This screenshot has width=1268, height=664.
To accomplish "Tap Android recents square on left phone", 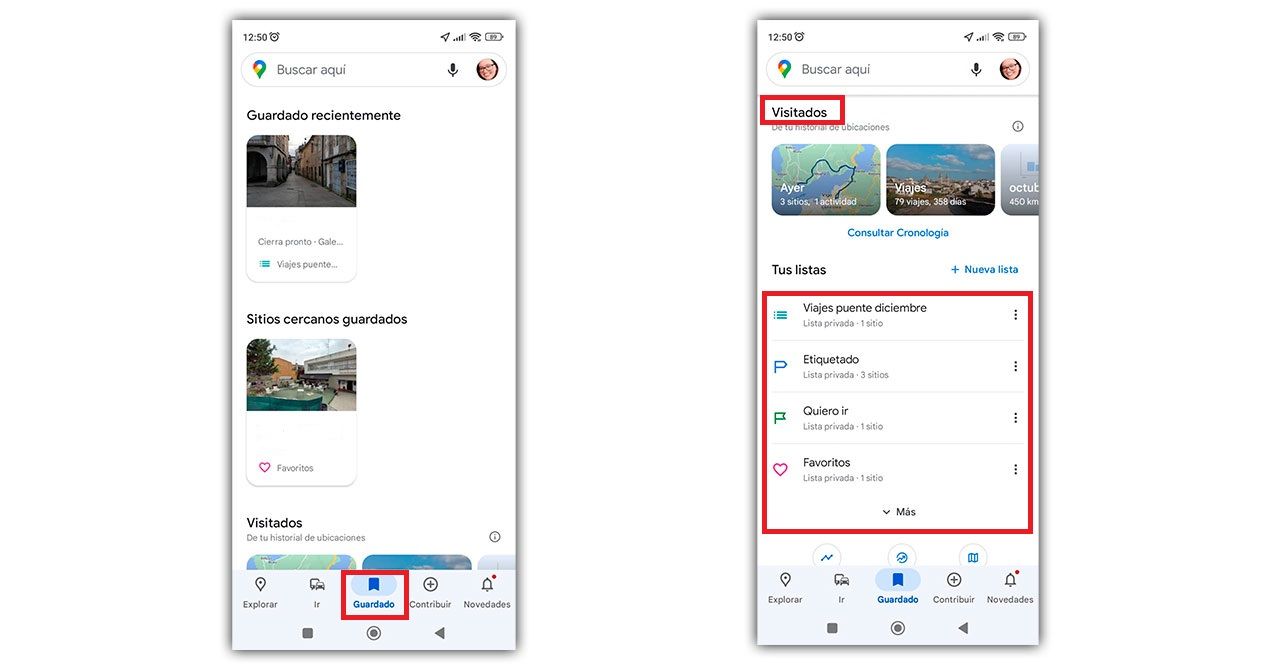I will 308,633.
